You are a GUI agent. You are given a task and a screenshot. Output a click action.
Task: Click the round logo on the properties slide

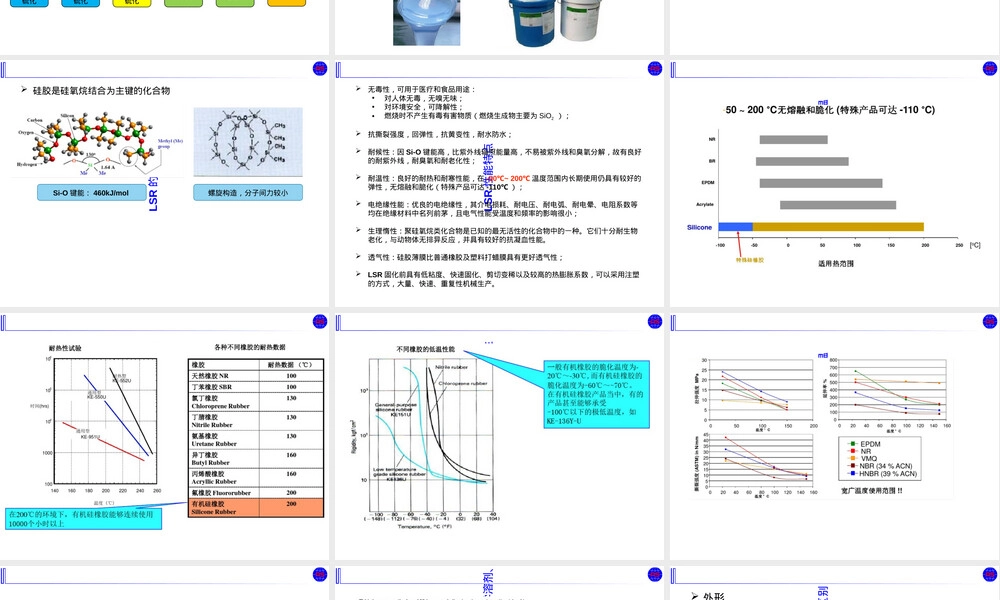pyautogui.click(x=654, y=69)
